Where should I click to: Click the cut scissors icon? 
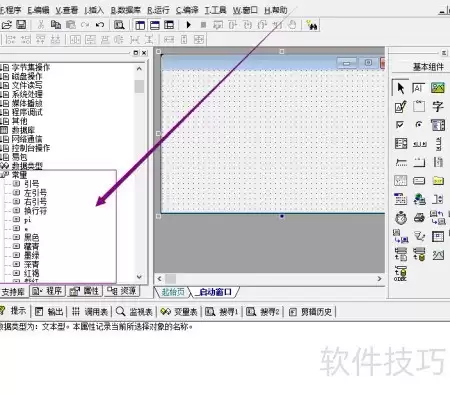(41, 25)
